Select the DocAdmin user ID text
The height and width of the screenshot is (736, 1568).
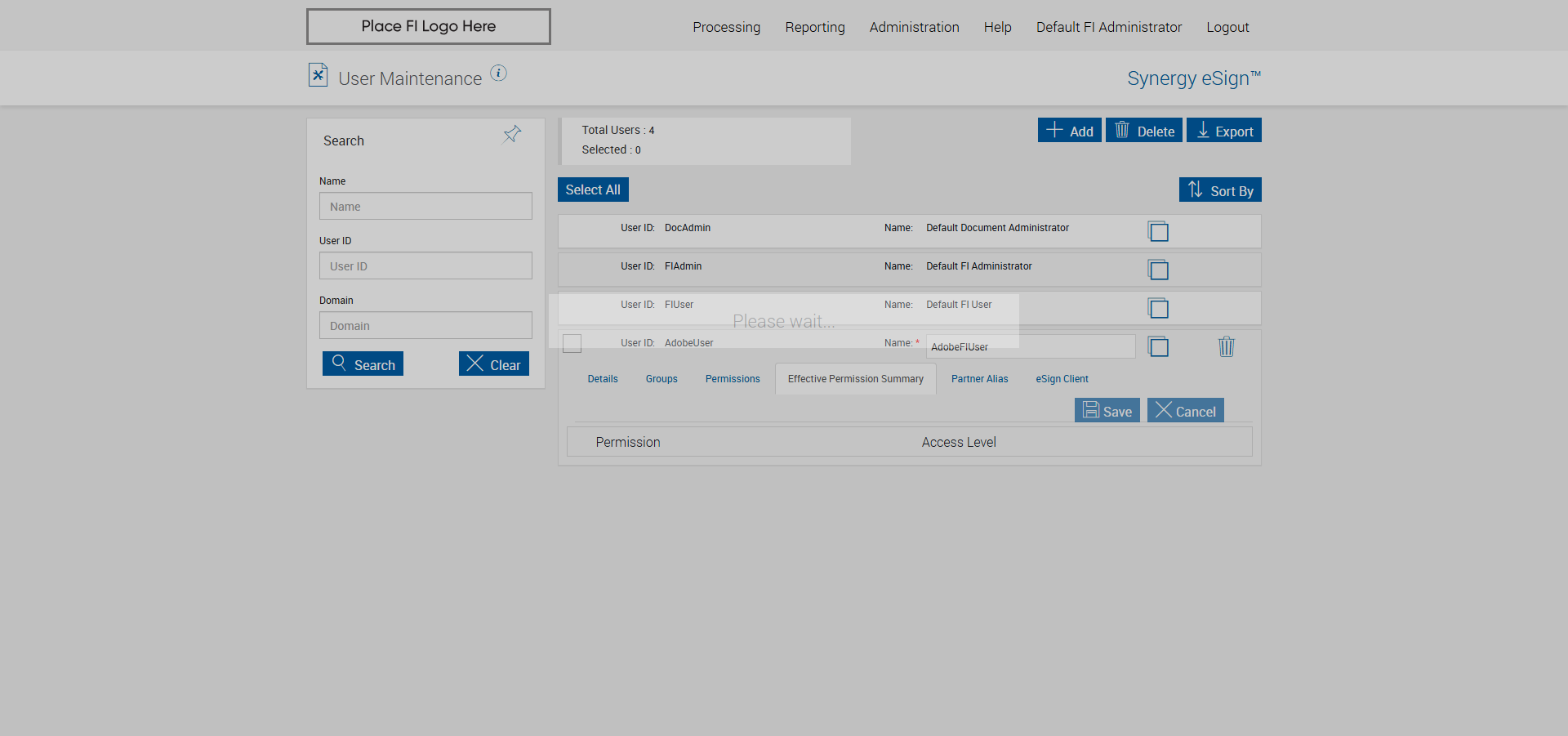688,228
